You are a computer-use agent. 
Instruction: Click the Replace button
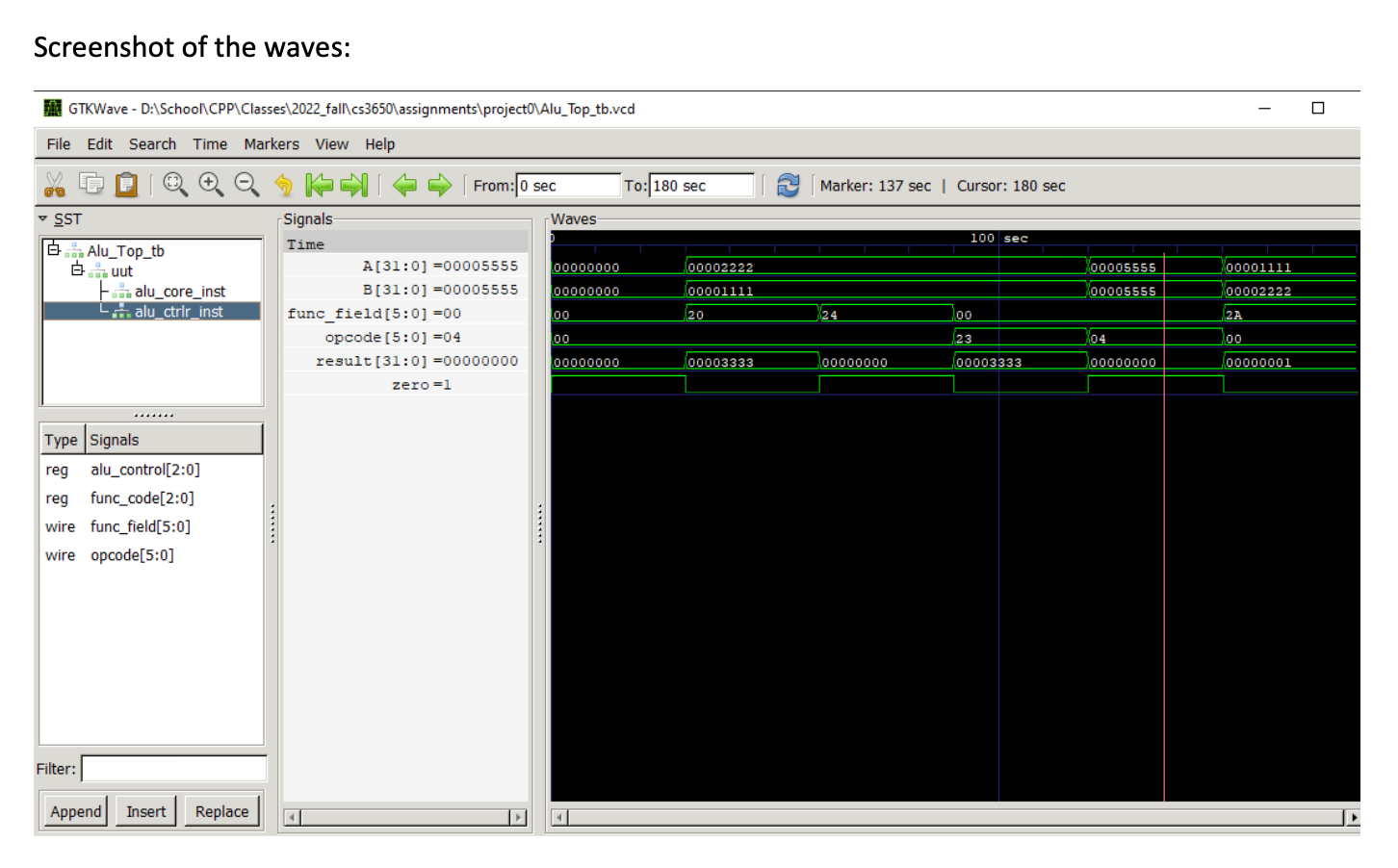tap(221, 810)
